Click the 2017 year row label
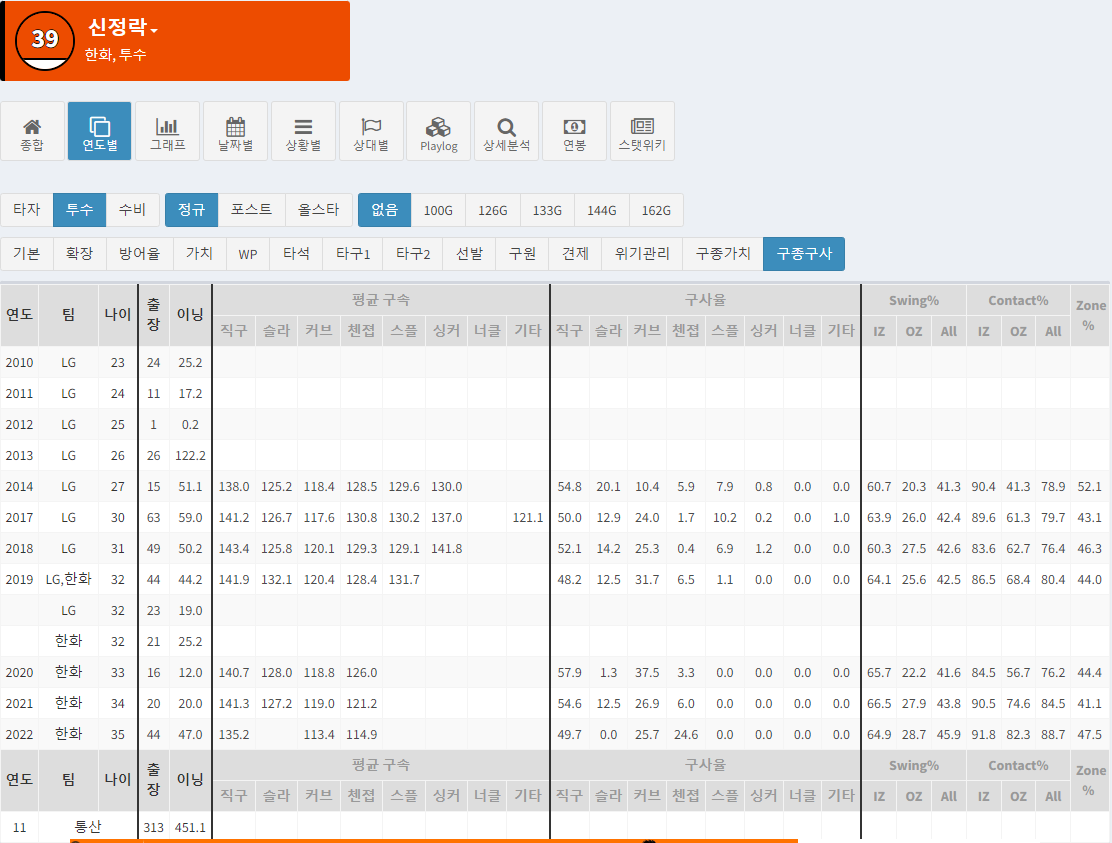 tap(19, 518)
